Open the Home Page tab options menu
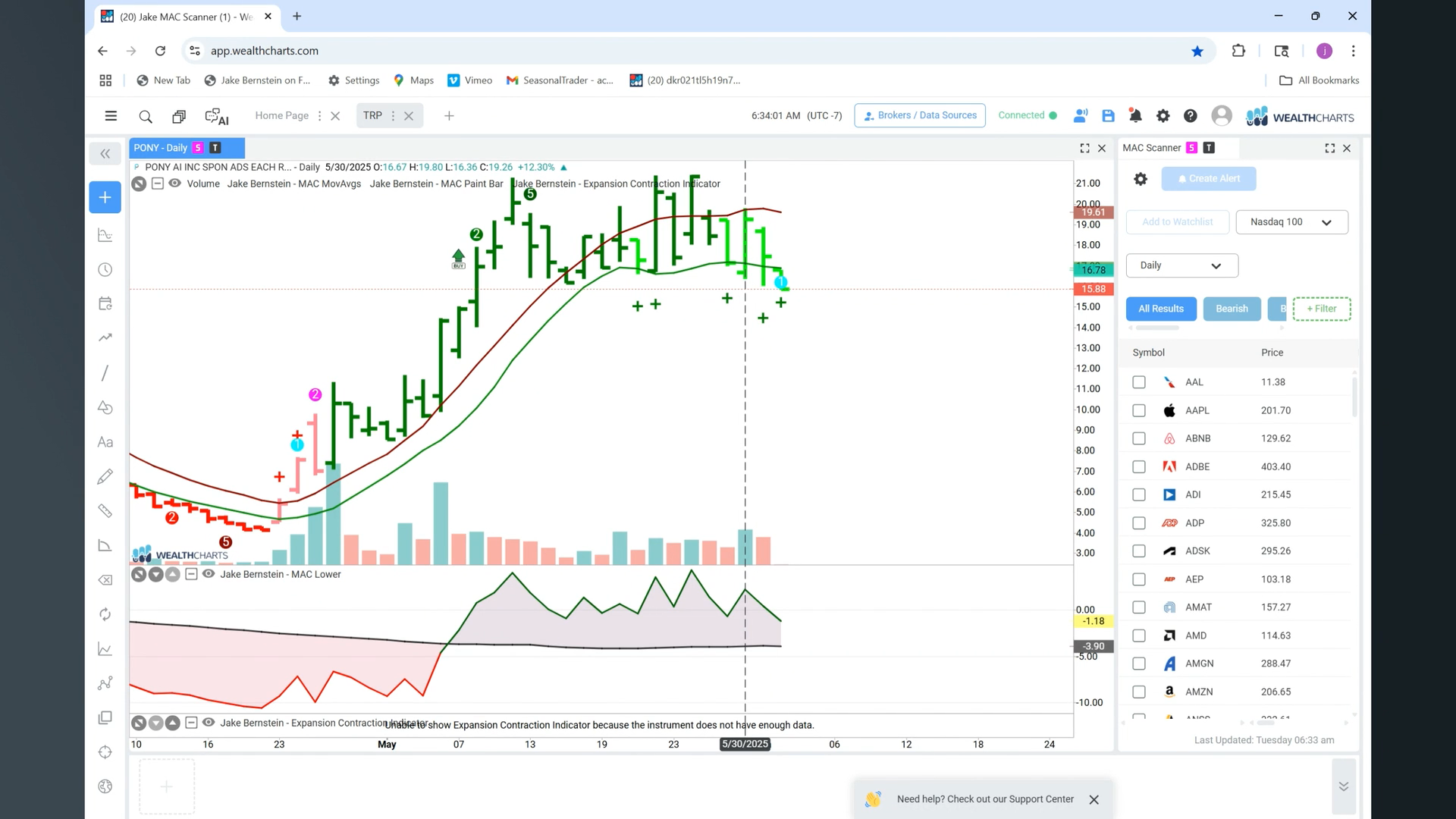Screen dimensions: 1456x819 point(319,116)
